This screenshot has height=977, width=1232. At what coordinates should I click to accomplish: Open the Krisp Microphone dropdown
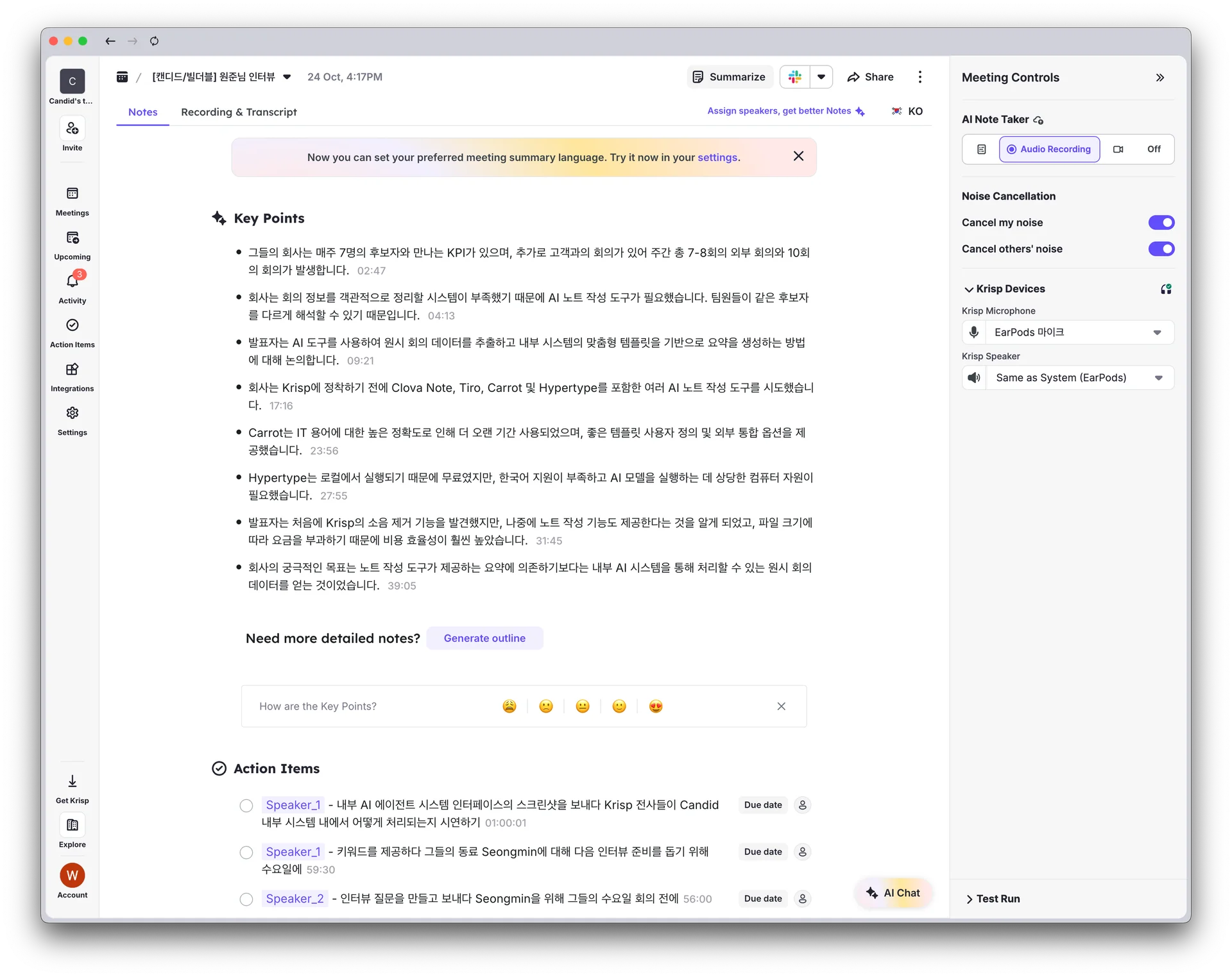tap(1158, 332)
